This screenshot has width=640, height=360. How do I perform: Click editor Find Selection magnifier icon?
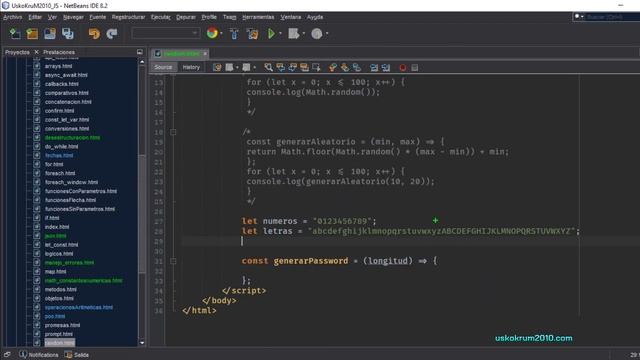point(268,67)
